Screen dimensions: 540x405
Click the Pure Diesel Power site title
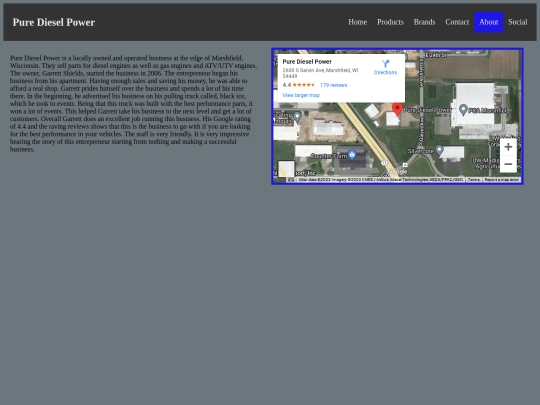click(54, 22)
